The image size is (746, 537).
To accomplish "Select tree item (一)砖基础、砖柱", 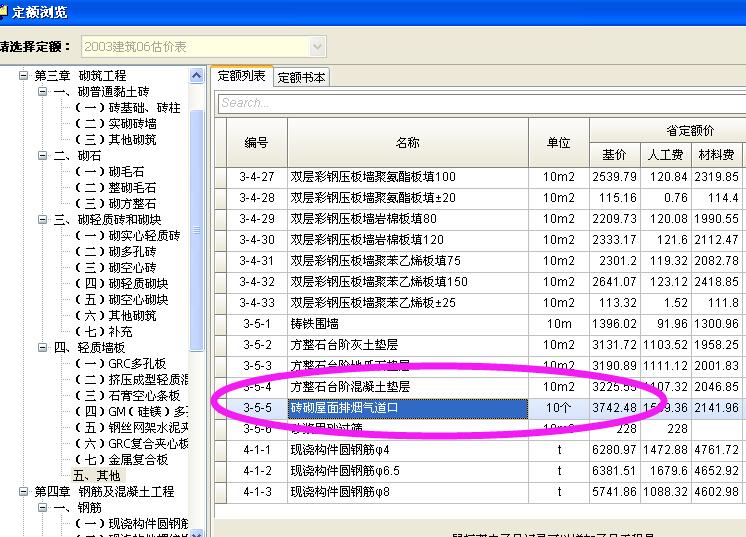I will coord(127,107).
